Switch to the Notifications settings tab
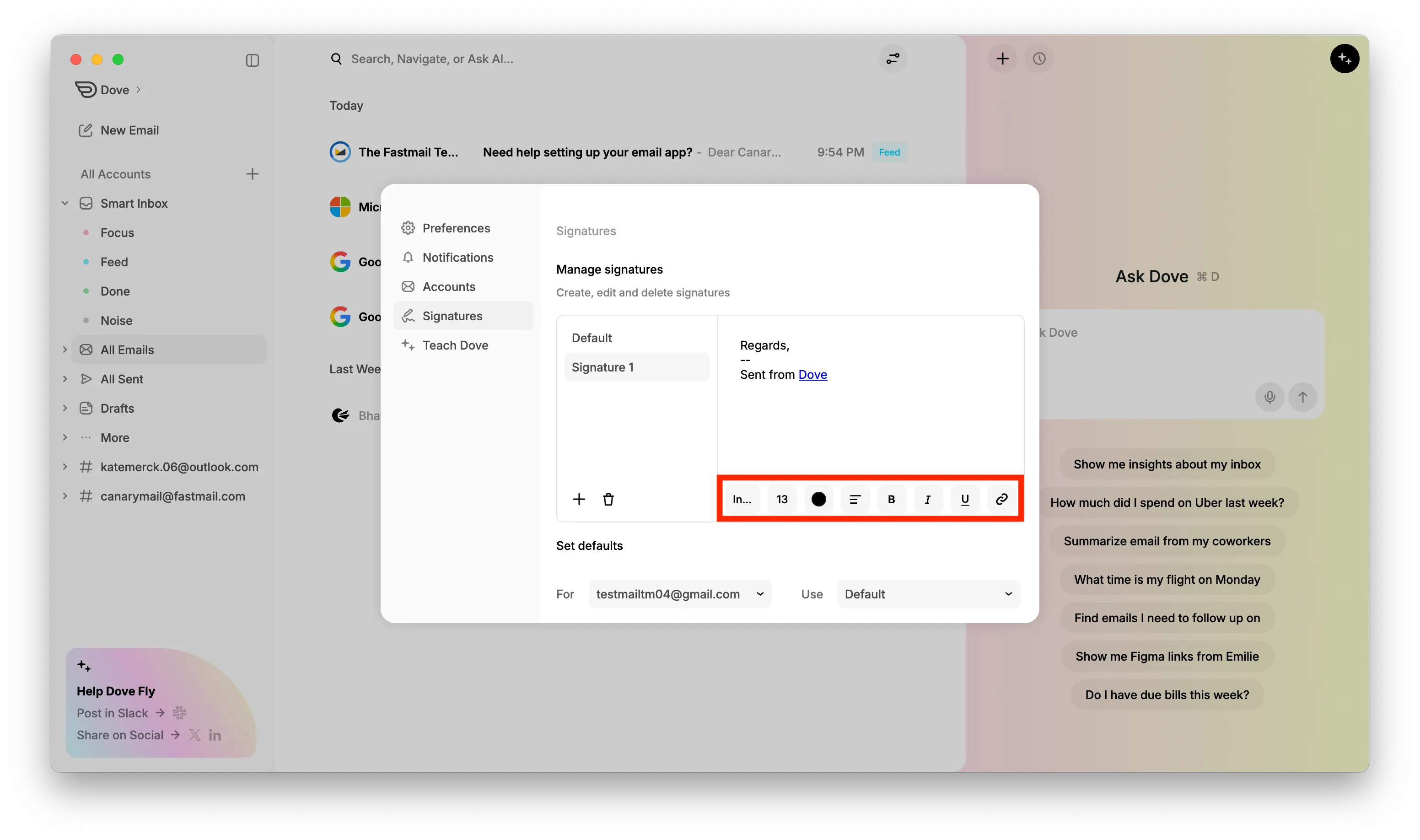Viewport: 1420px width, 840px height. tap(457, 258)
